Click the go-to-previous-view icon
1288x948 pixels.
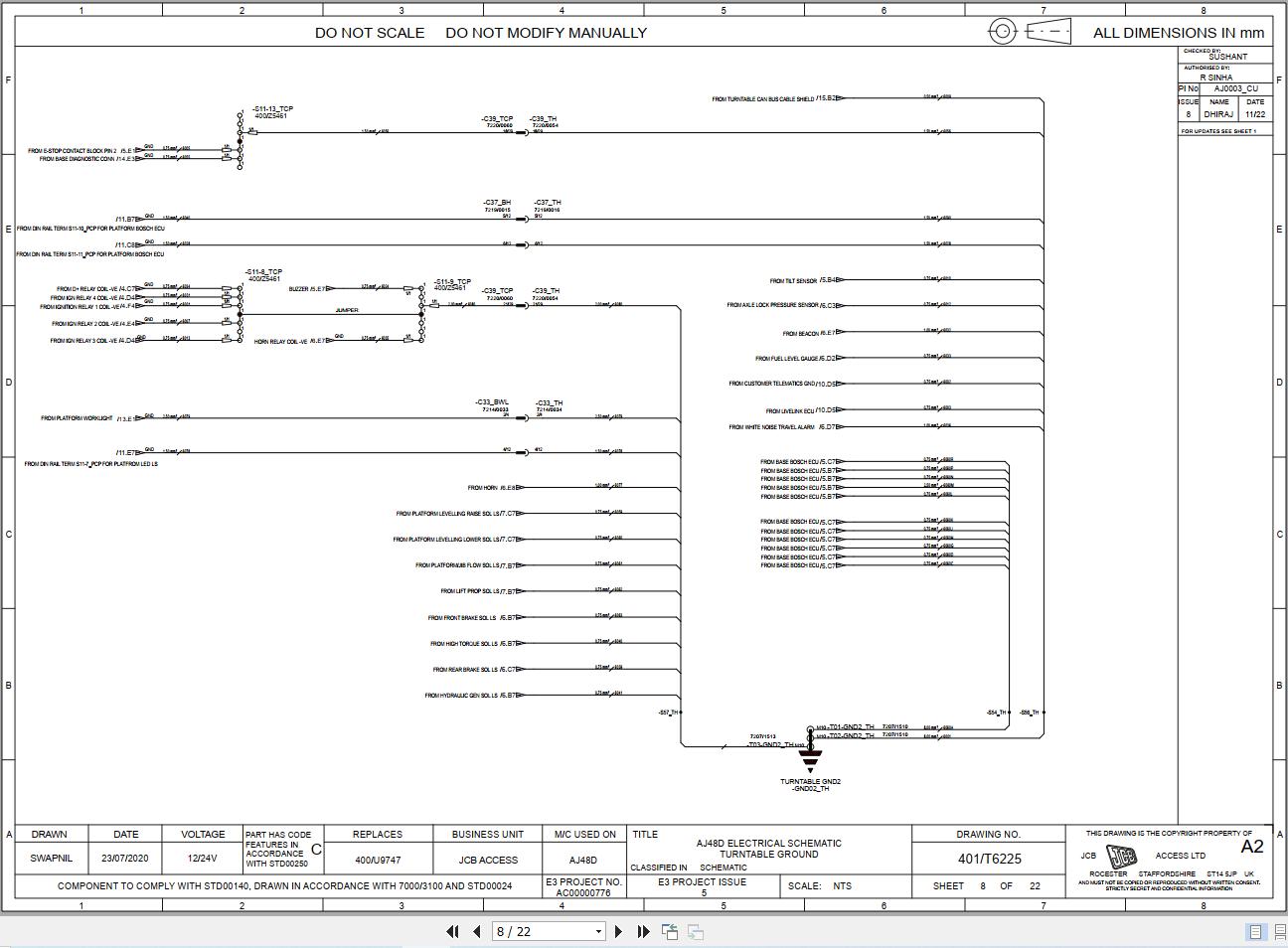670,931
